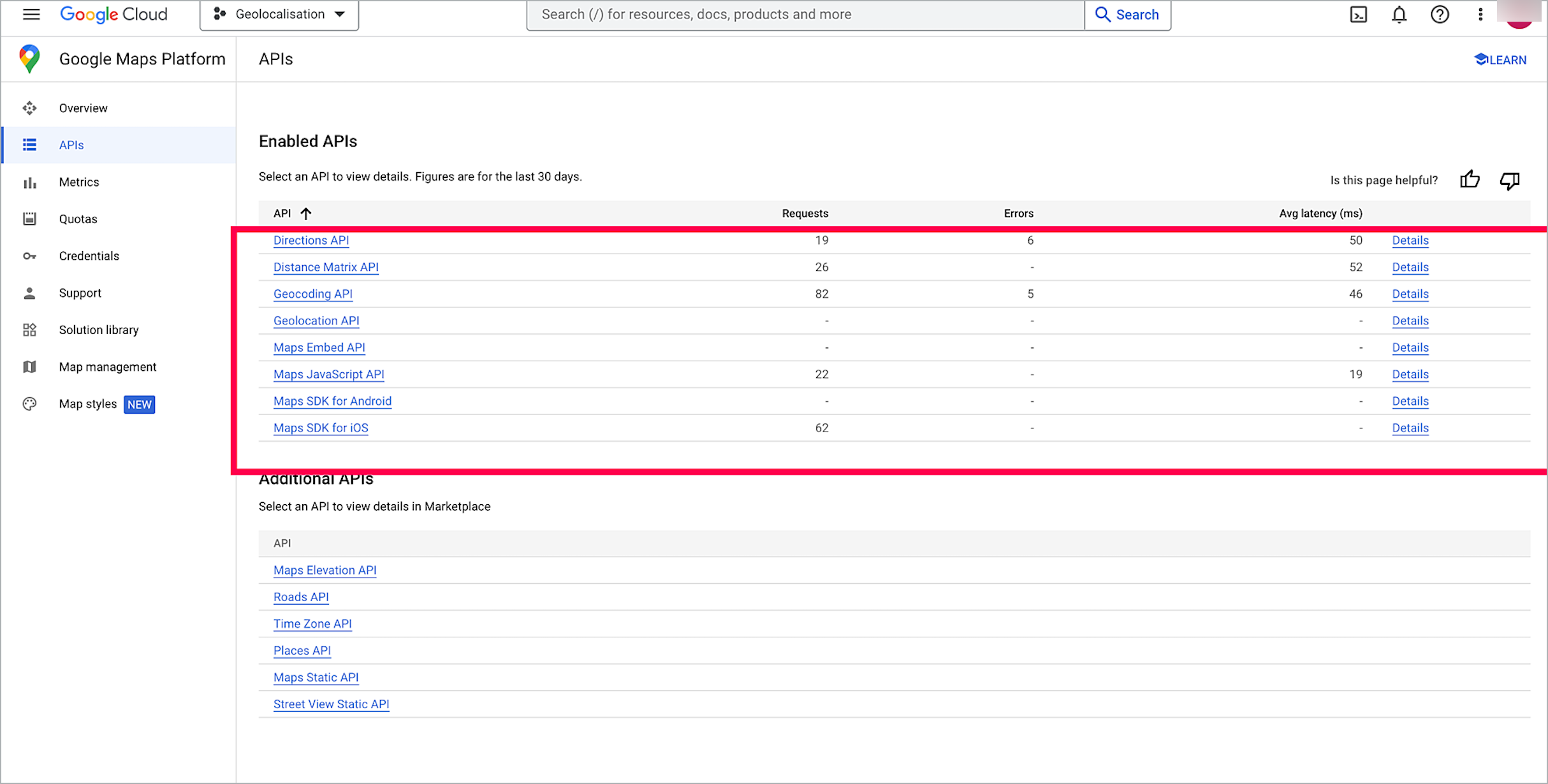
Task: Open the Maps JavaScript API link
Action: click(329, 374)
